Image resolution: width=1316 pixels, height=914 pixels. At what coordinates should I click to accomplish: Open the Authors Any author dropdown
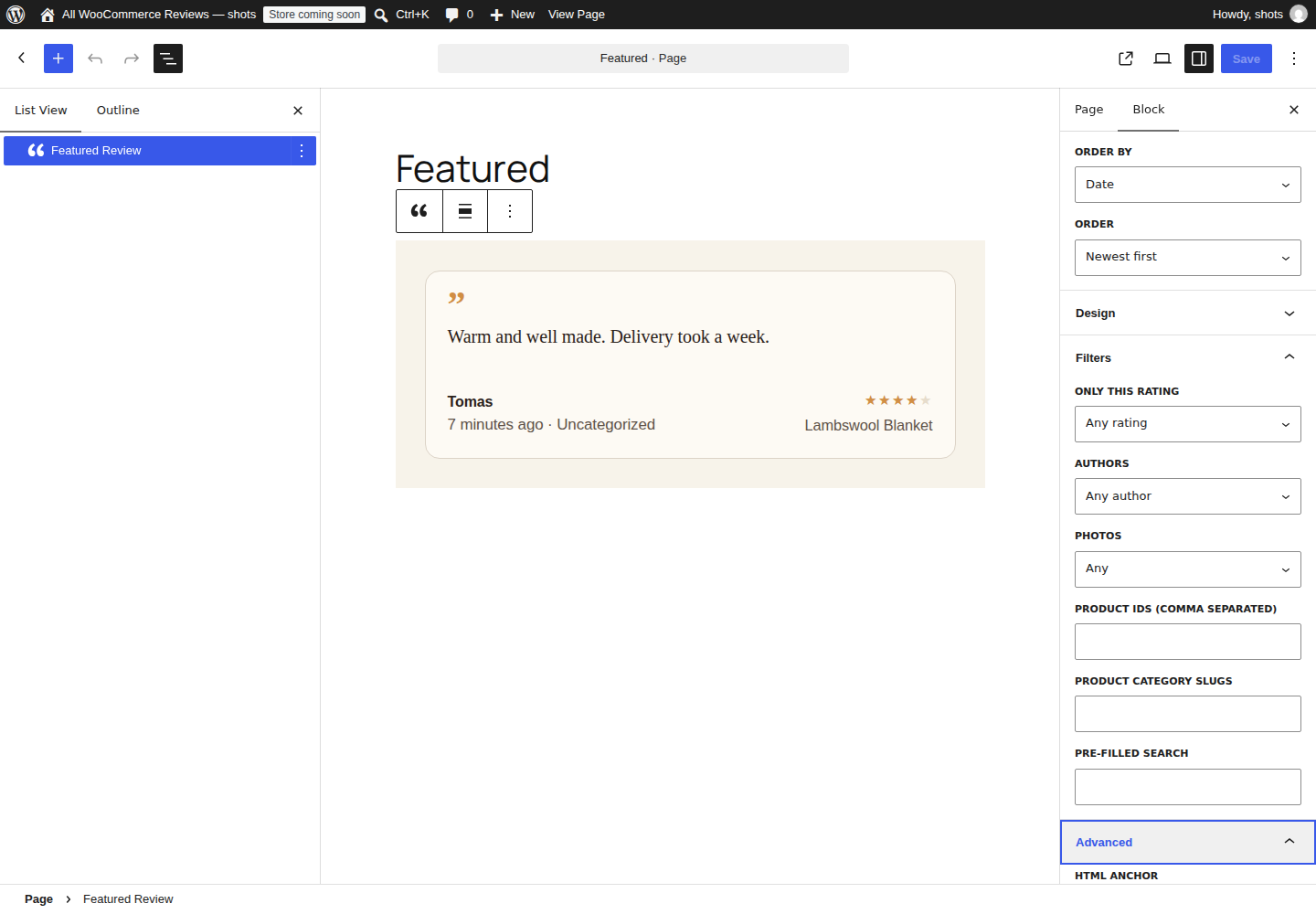1188,496
